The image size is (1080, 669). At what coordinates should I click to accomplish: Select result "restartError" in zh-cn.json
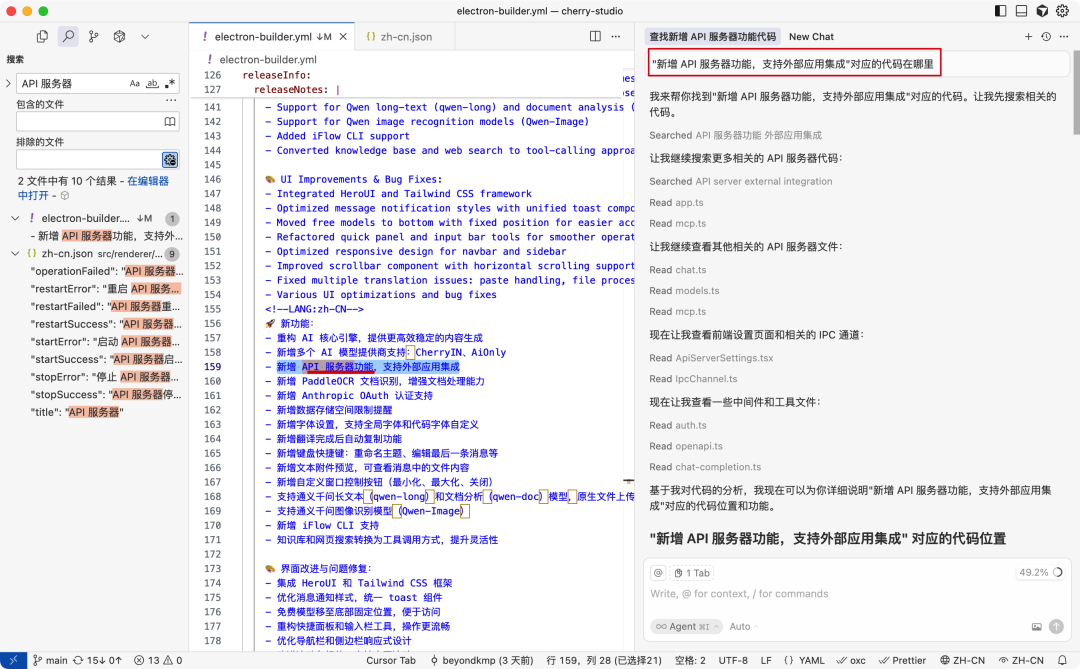(106, 289)
